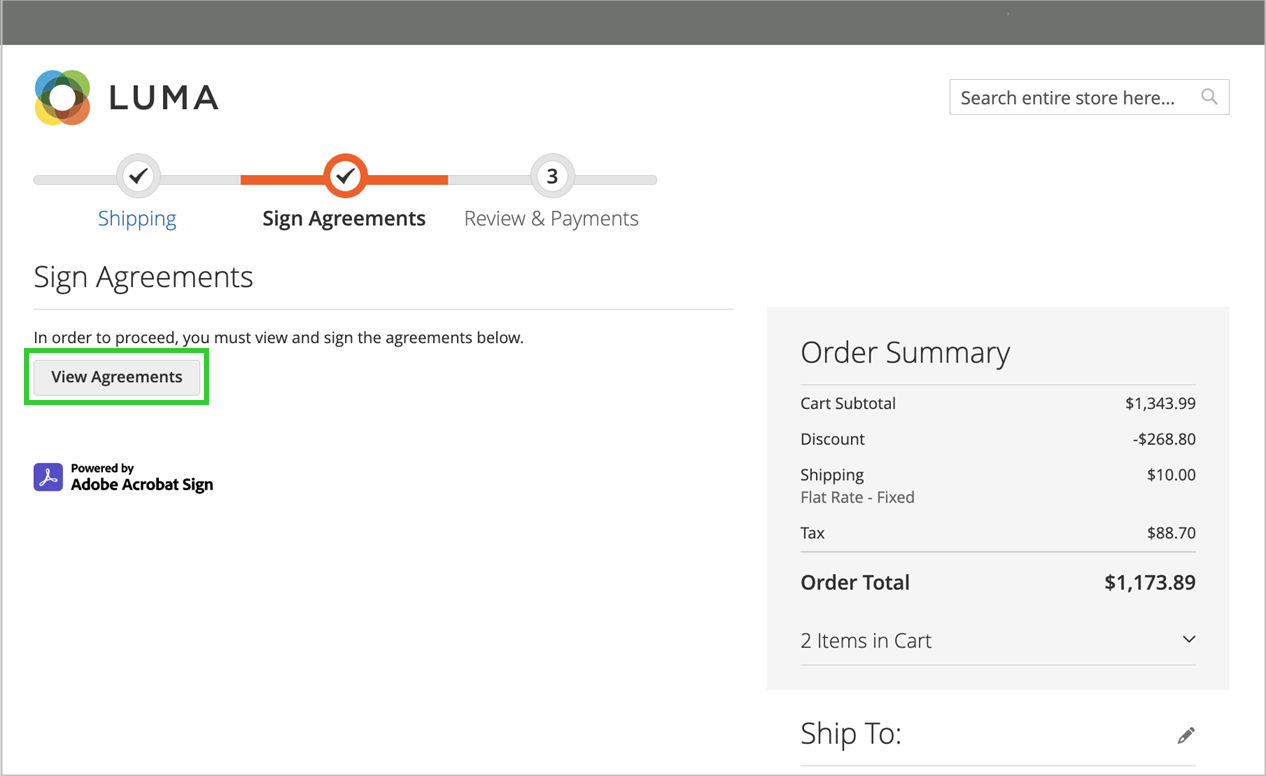Click the step 3 circle

coord(552,176)
